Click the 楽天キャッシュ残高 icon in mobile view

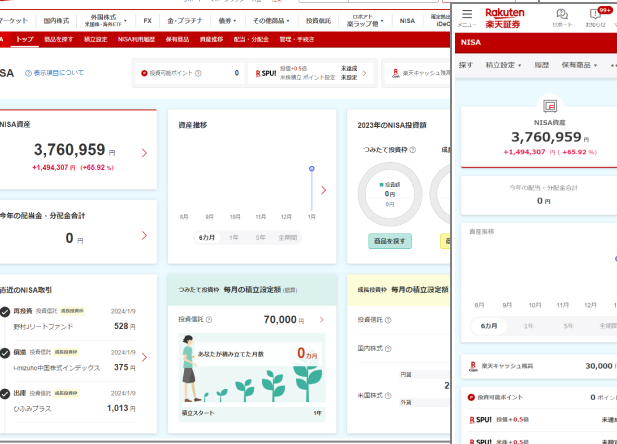coord(473,366)
